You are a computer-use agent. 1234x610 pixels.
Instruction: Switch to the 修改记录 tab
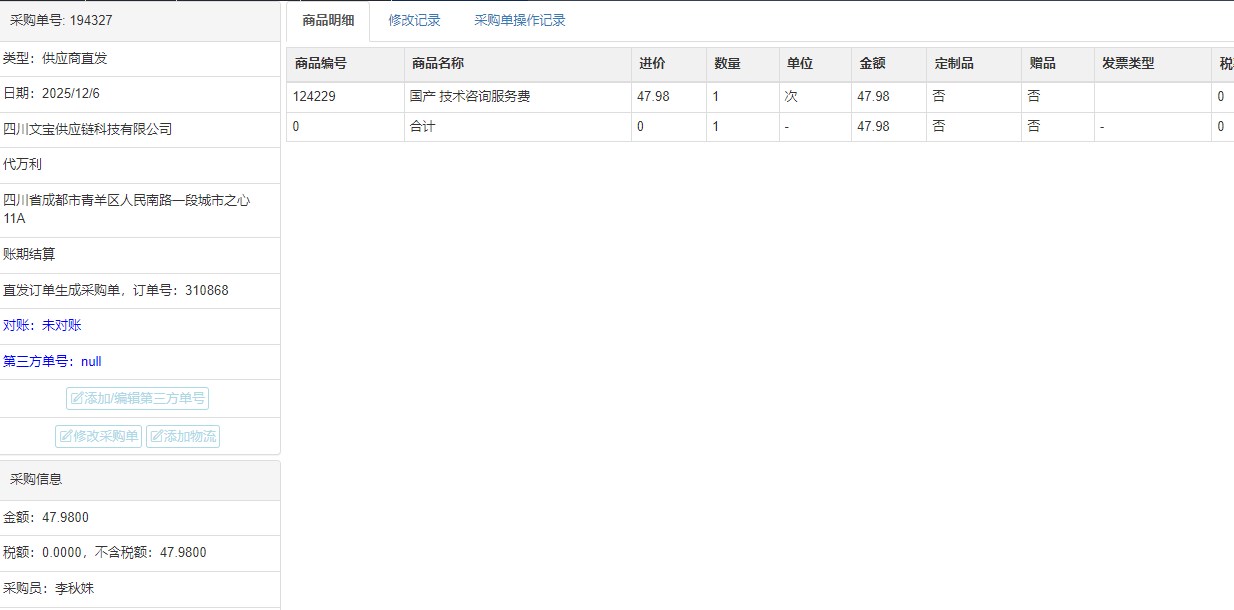(414, 20)
